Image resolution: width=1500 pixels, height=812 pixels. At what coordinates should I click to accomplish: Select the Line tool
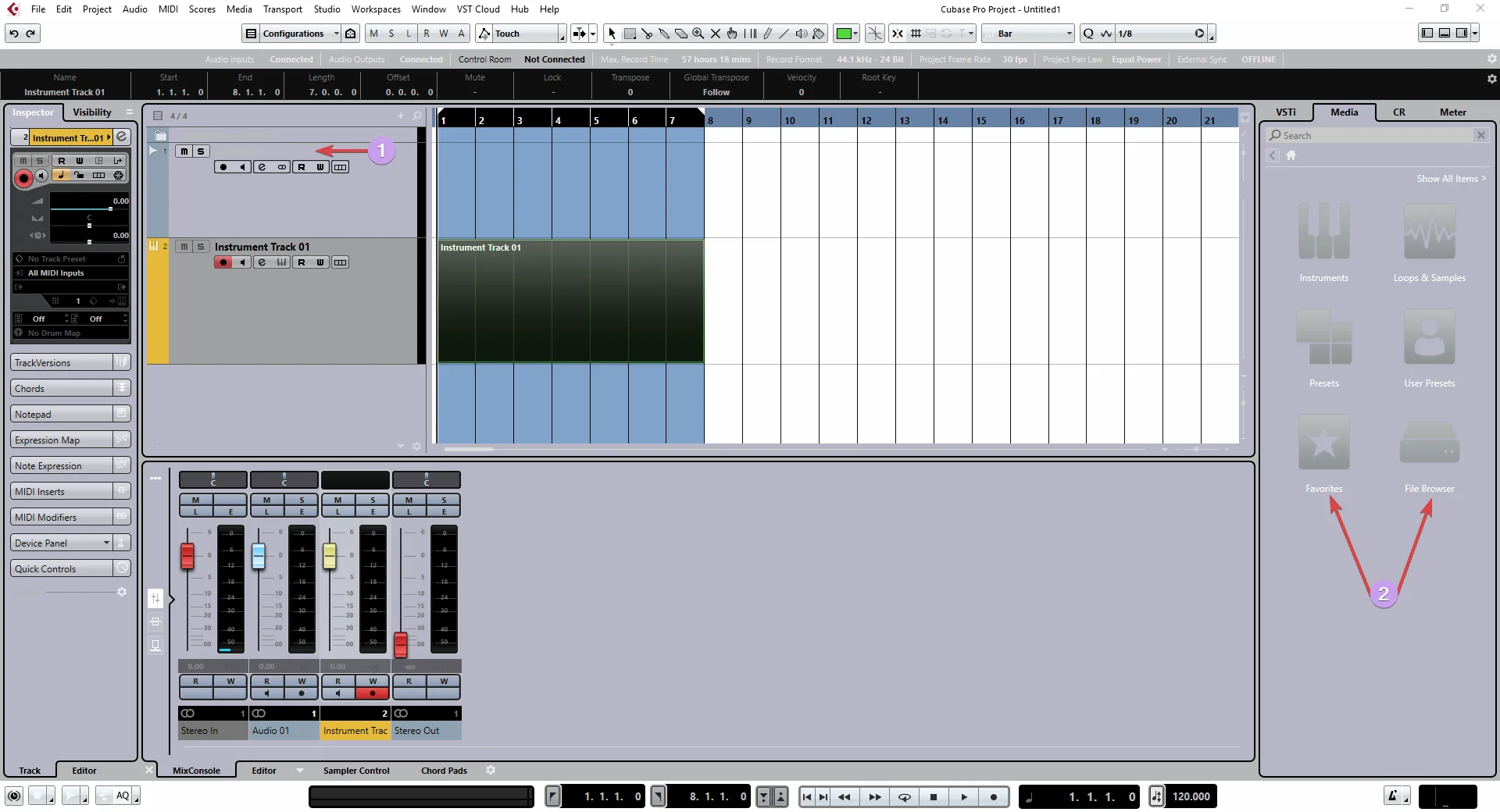click(x=784, y=34)
